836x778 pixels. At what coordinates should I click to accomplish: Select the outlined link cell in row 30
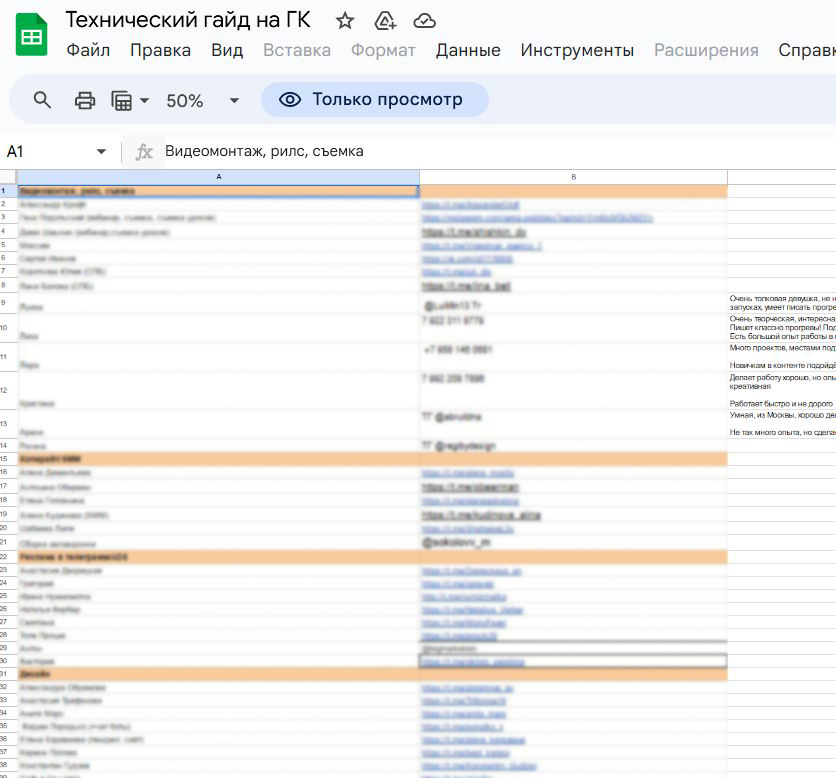coord(573,662)
